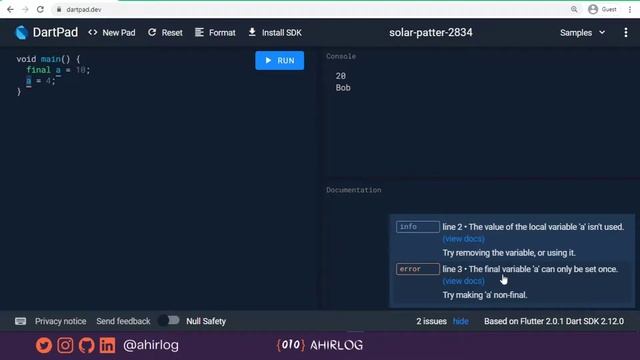Open the Samples dropdown
Screen dimensions: 640x360
[582, 33]
